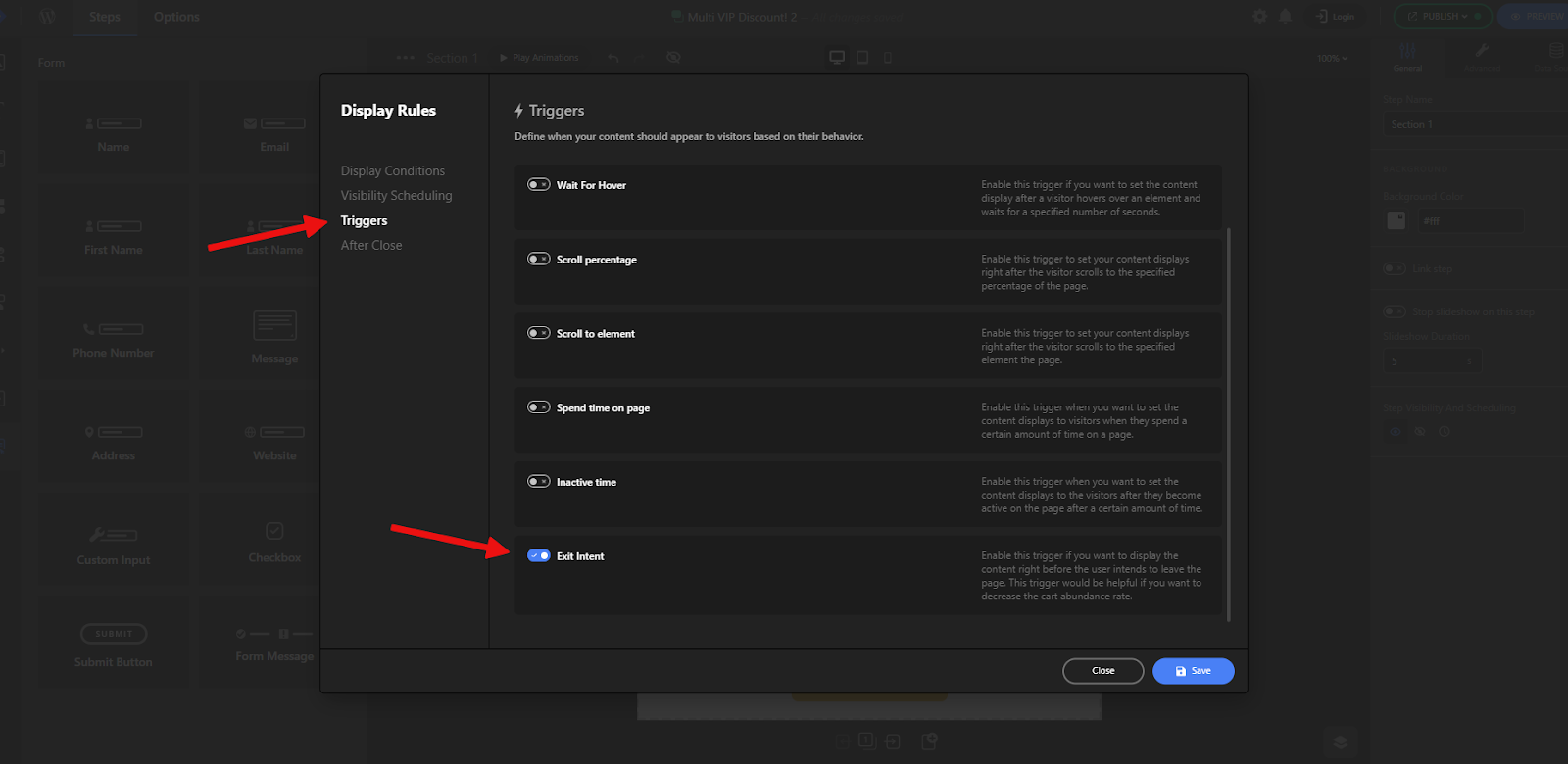Open the Background Color swatch
This screenshot has width=1568, height=764.
[1396, 220]
